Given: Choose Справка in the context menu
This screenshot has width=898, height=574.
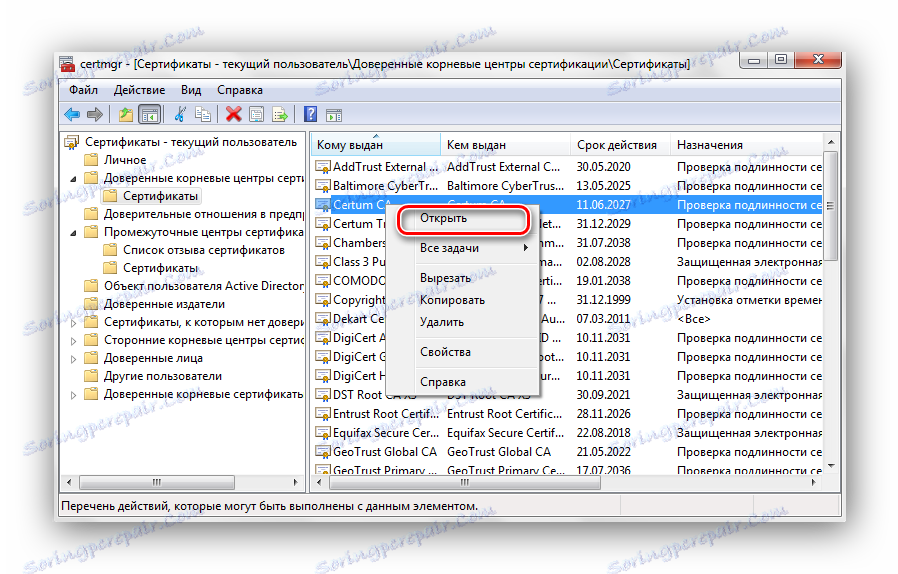Looking at the screenshot, I should pos(463,382).
